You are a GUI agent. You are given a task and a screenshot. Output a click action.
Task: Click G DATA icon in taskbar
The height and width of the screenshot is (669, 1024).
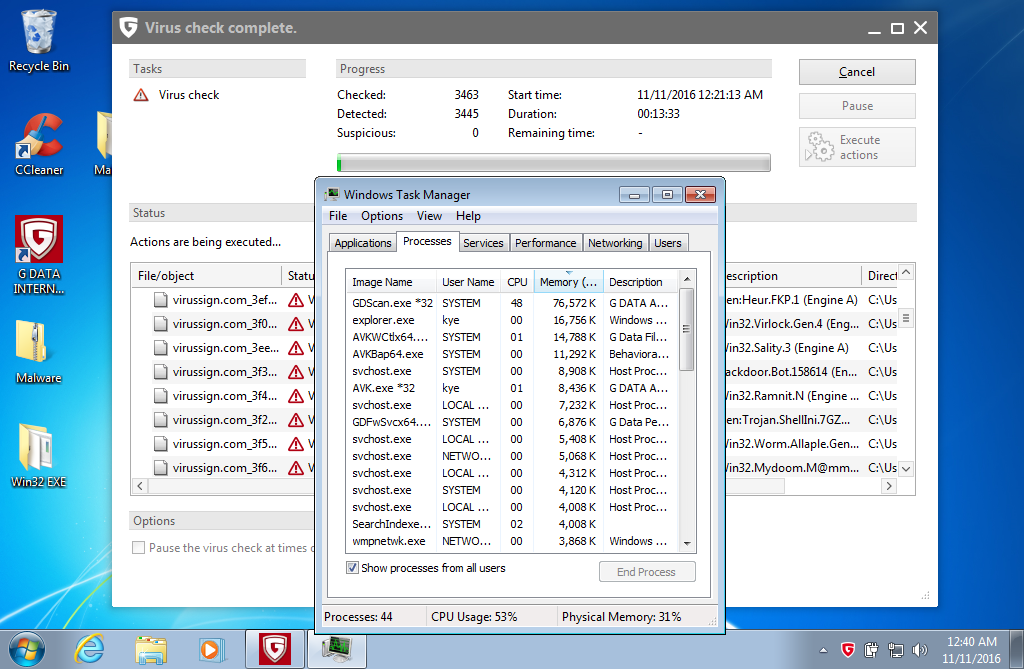[x=274, y=649]
